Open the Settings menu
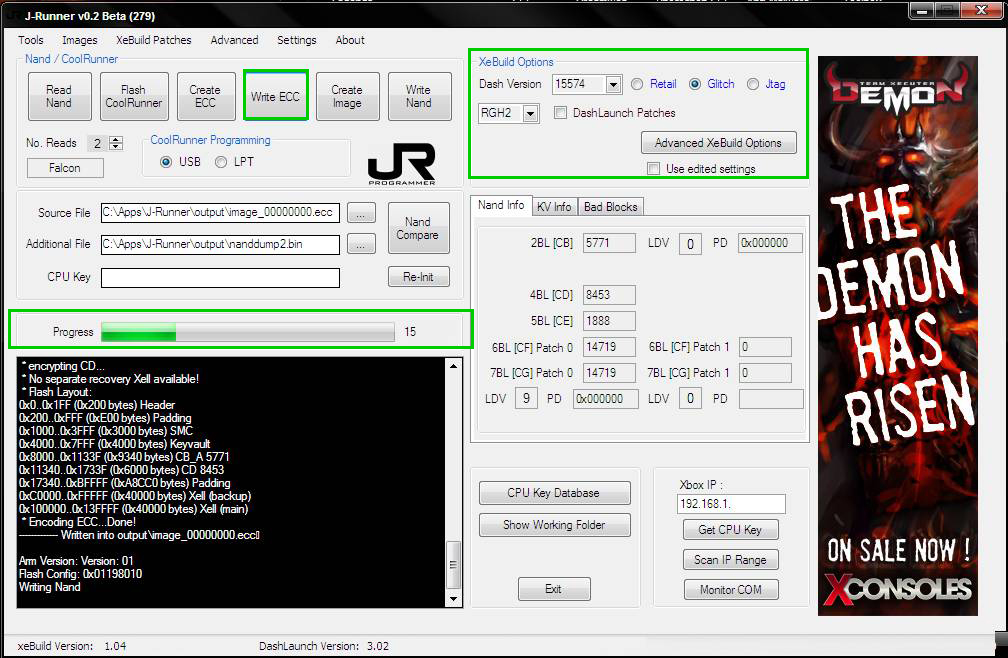 coord(297,40)
